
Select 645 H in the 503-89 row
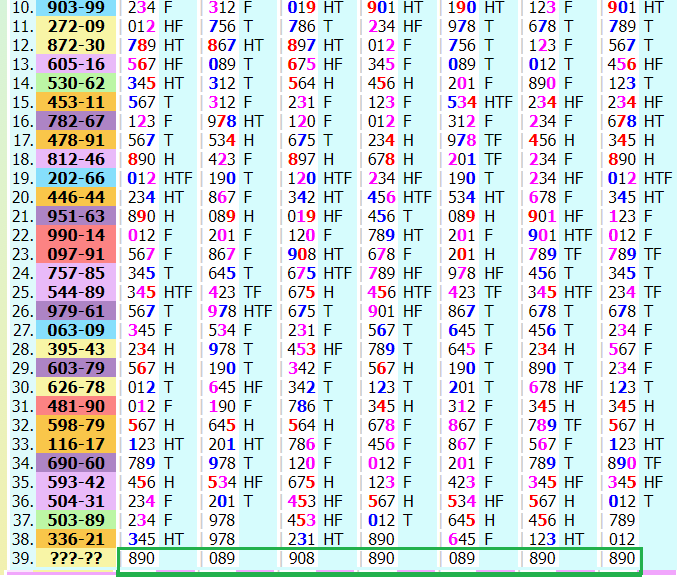click(x=471, y=520)
